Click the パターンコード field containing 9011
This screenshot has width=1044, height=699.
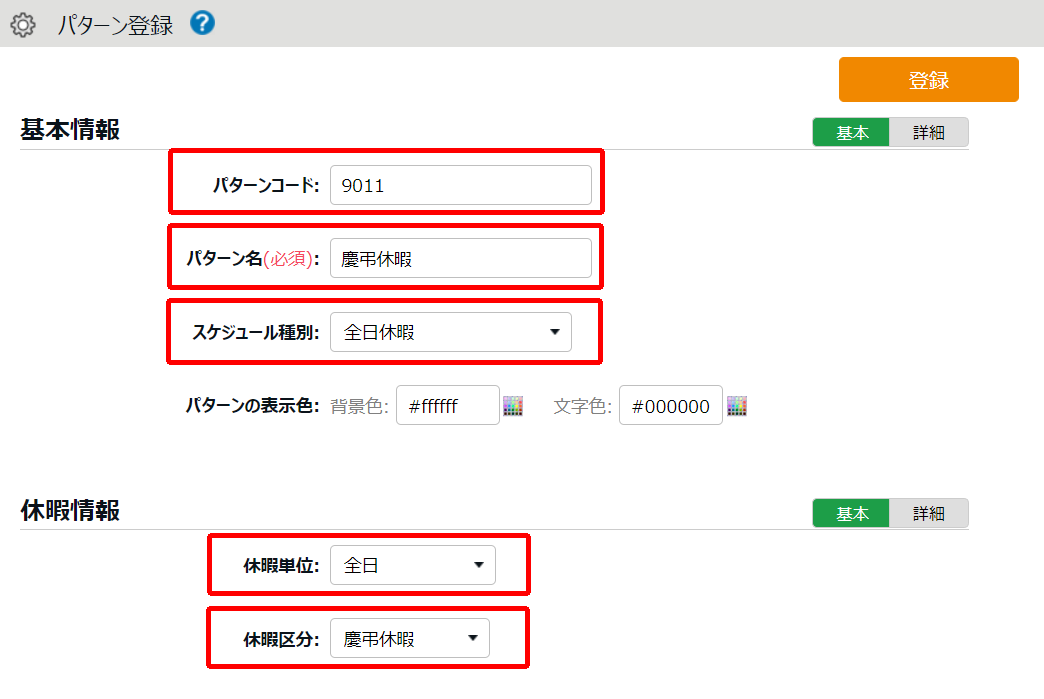click(x=460, y=185)
